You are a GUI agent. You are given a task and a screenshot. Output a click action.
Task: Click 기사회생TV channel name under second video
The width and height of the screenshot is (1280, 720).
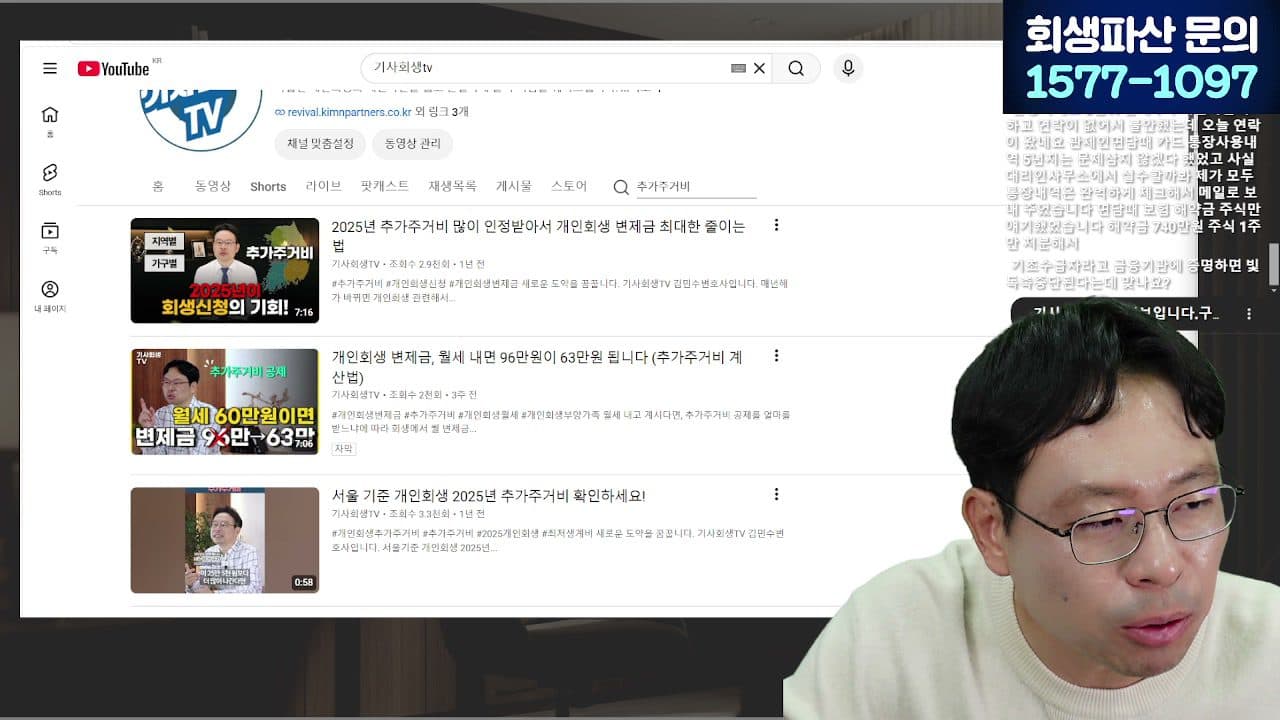[356, 395]
